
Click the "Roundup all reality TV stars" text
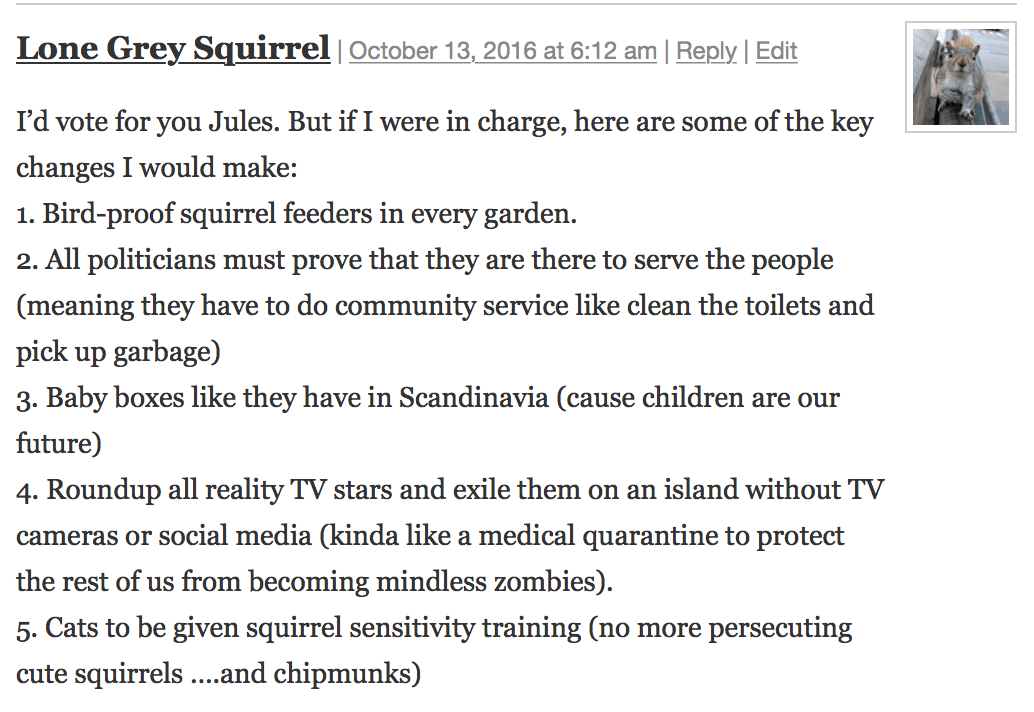coord(215,490)
